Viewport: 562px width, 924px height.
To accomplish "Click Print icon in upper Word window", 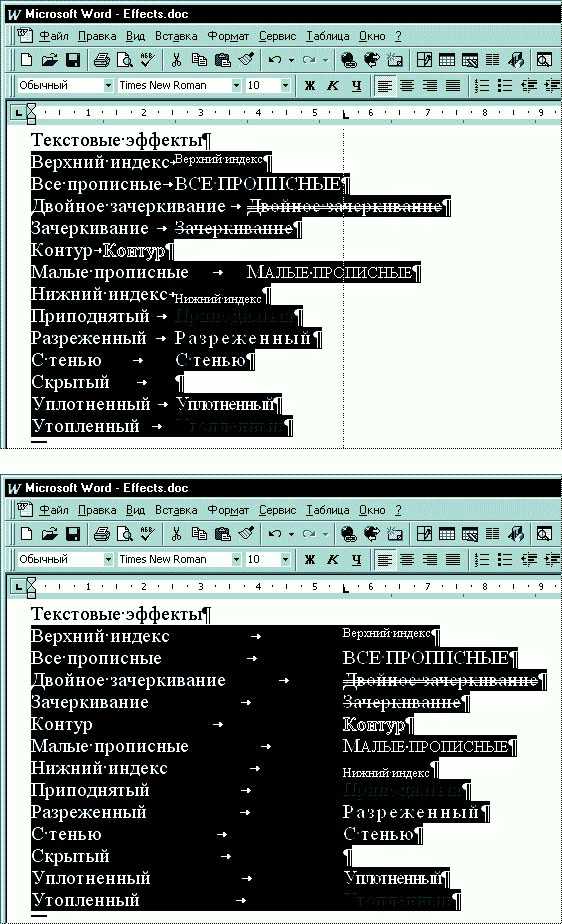I will (101, 60).
